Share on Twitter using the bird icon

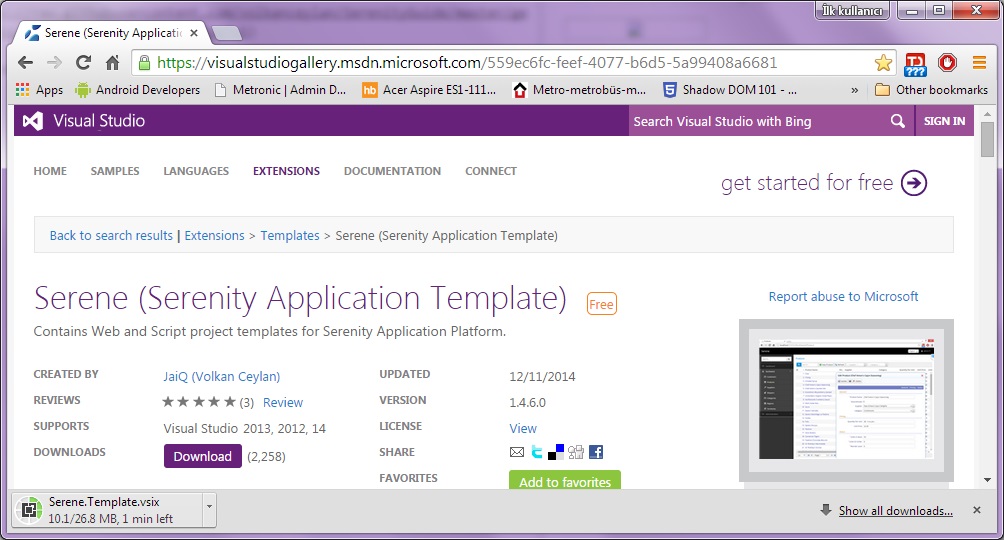click(x=537, y=452)
